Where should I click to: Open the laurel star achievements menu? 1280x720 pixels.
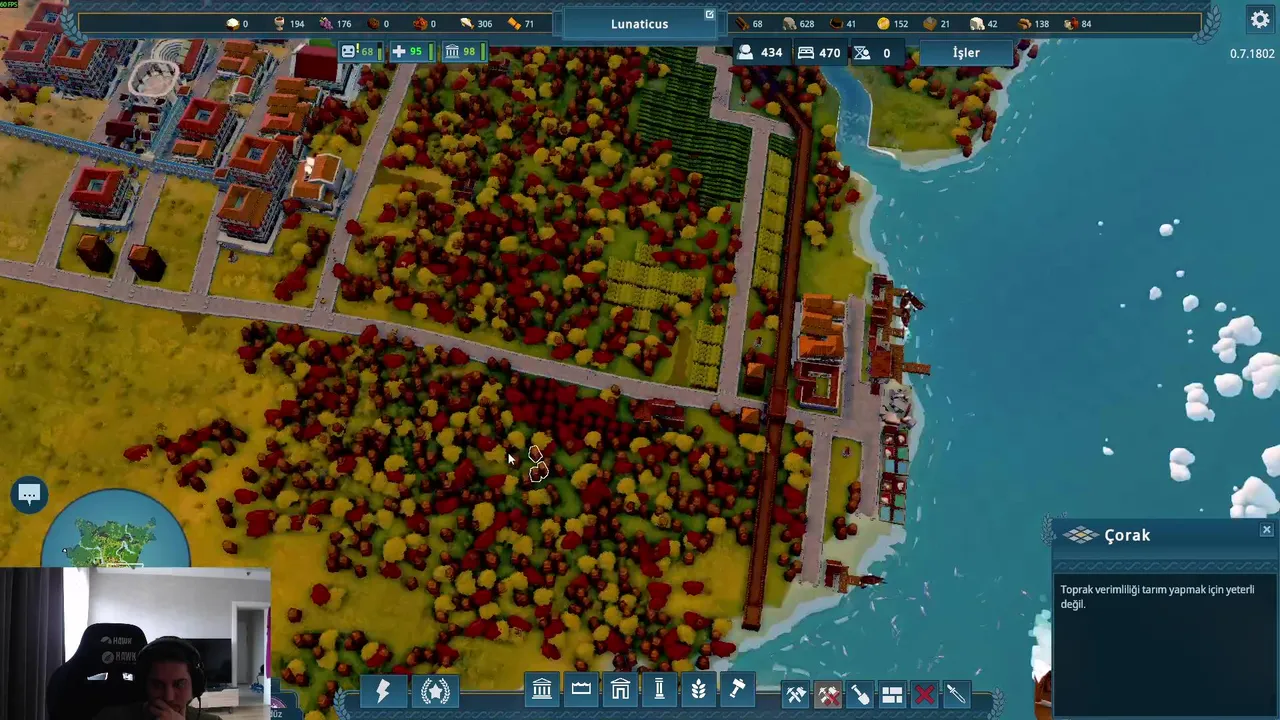435,691
